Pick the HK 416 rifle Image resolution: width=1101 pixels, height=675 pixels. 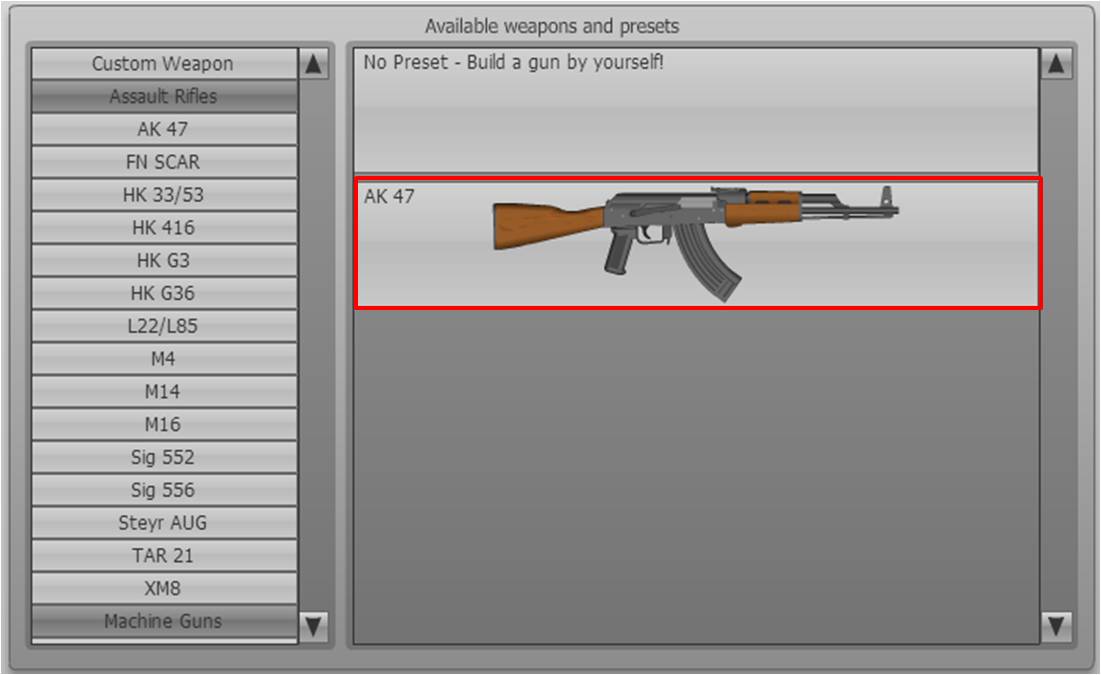click(164, 228)
